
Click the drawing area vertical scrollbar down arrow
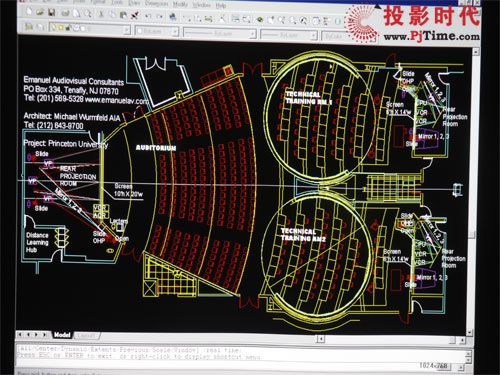pos(471,332)
